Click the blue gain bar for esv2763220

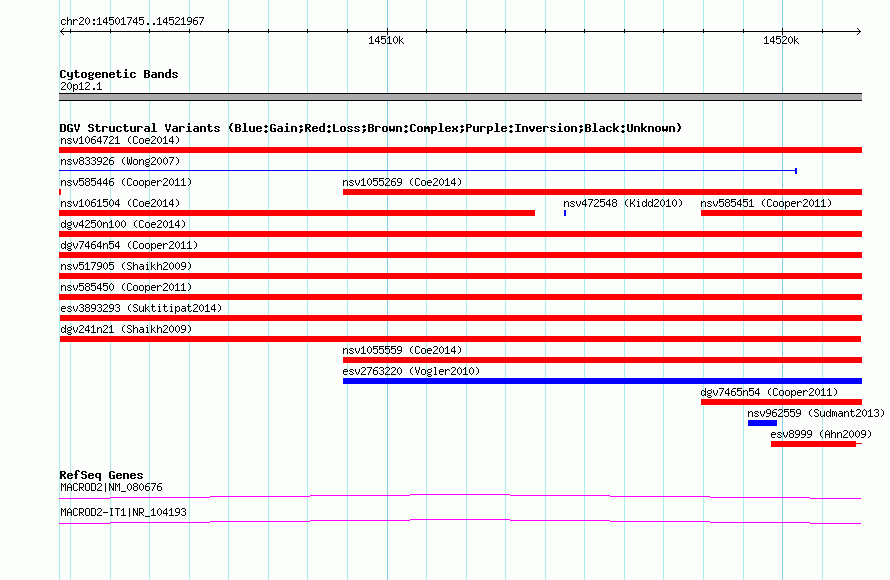tap(602, 381)
